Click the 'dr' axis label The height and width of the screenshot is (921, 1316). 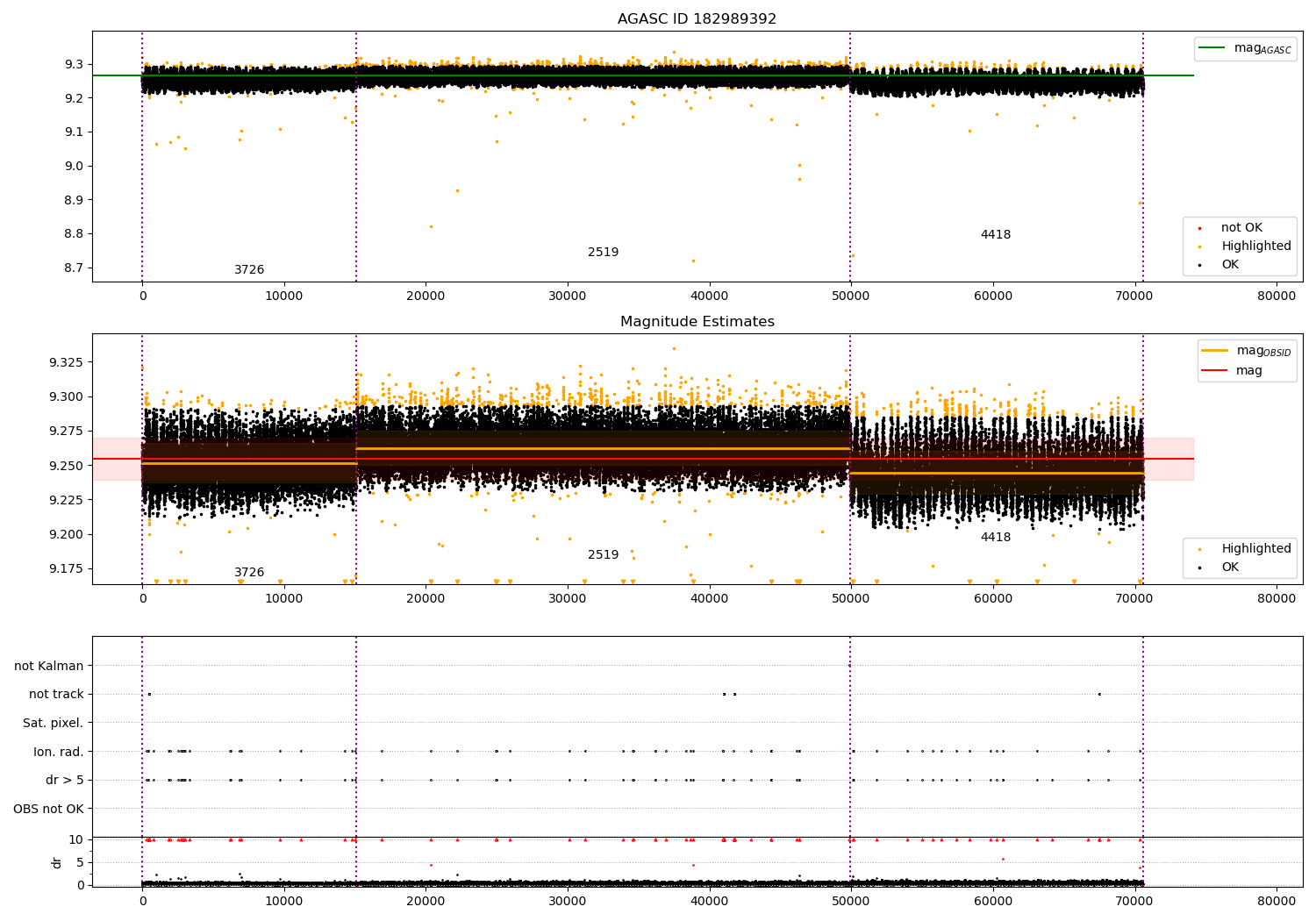click(x=57, y=862)
